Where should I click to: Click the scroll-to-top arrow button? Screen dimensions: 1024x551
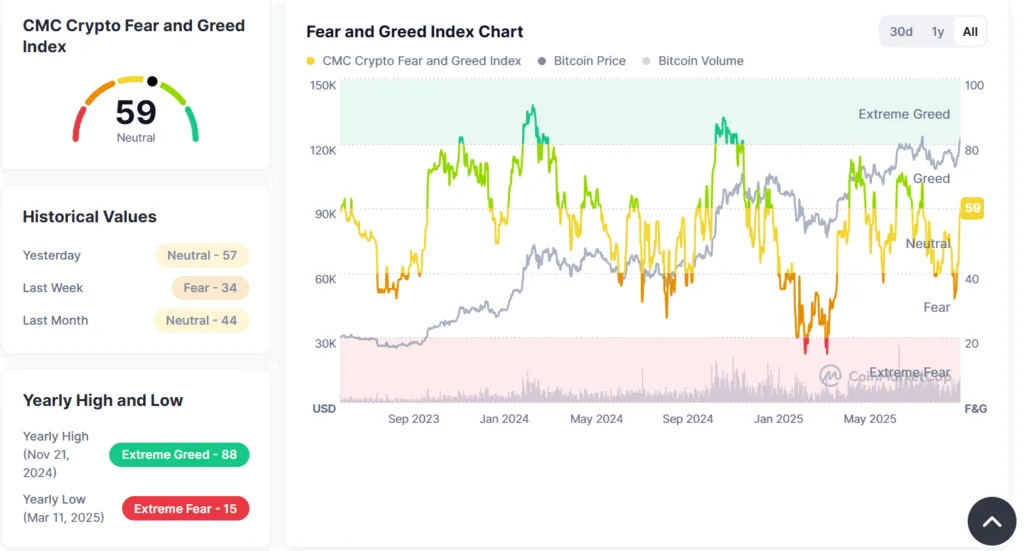991,522
